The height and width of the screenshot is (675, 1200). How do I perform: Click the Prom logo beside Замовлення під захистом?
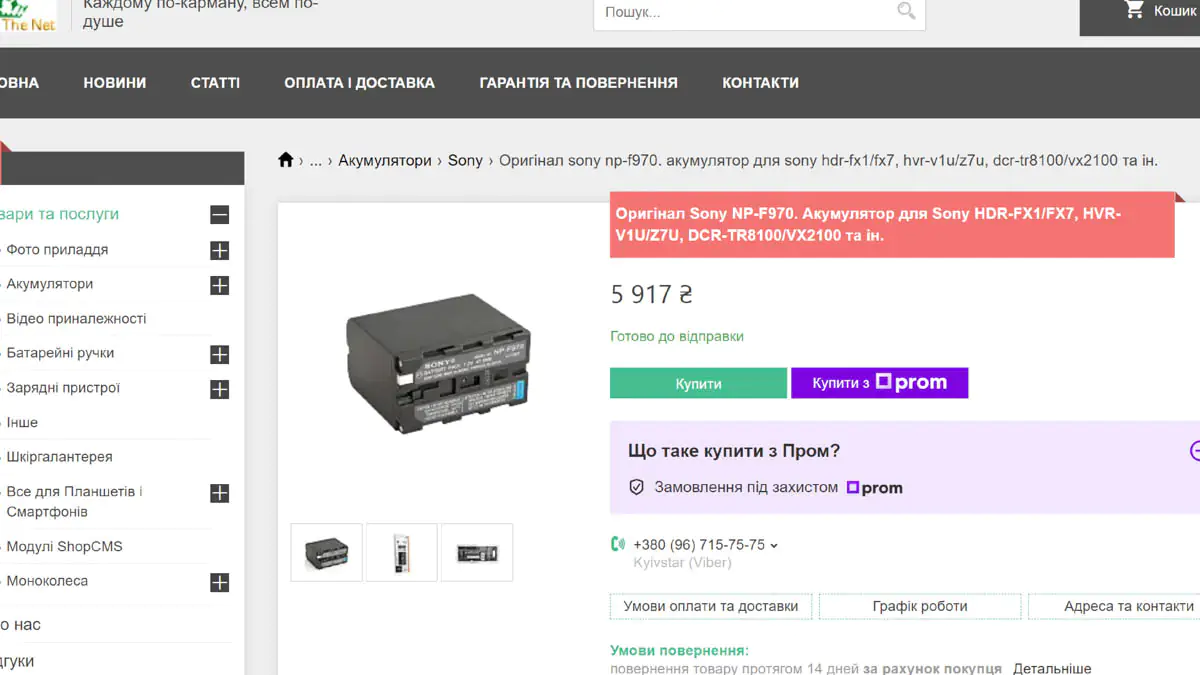875,488
